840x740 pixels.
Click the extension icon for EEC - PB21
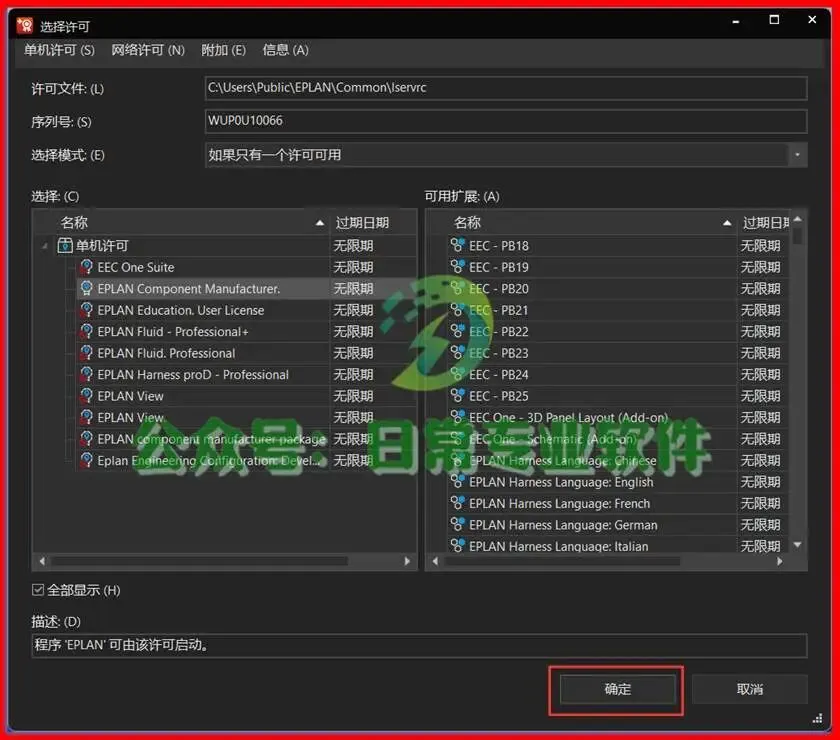point(458,310)
